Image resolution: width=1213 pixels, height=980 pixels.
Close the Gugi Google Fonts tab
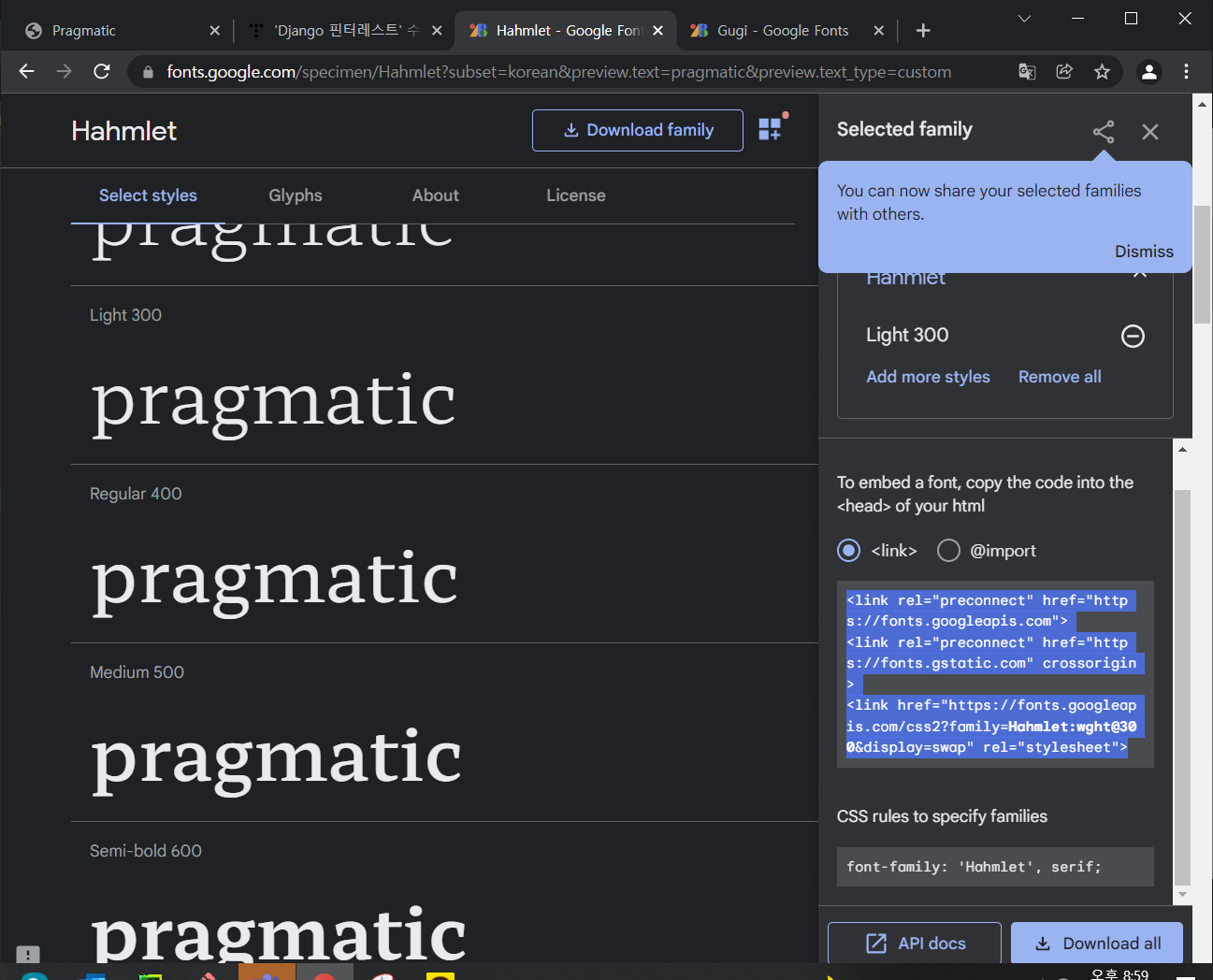(x=878, y=31)
